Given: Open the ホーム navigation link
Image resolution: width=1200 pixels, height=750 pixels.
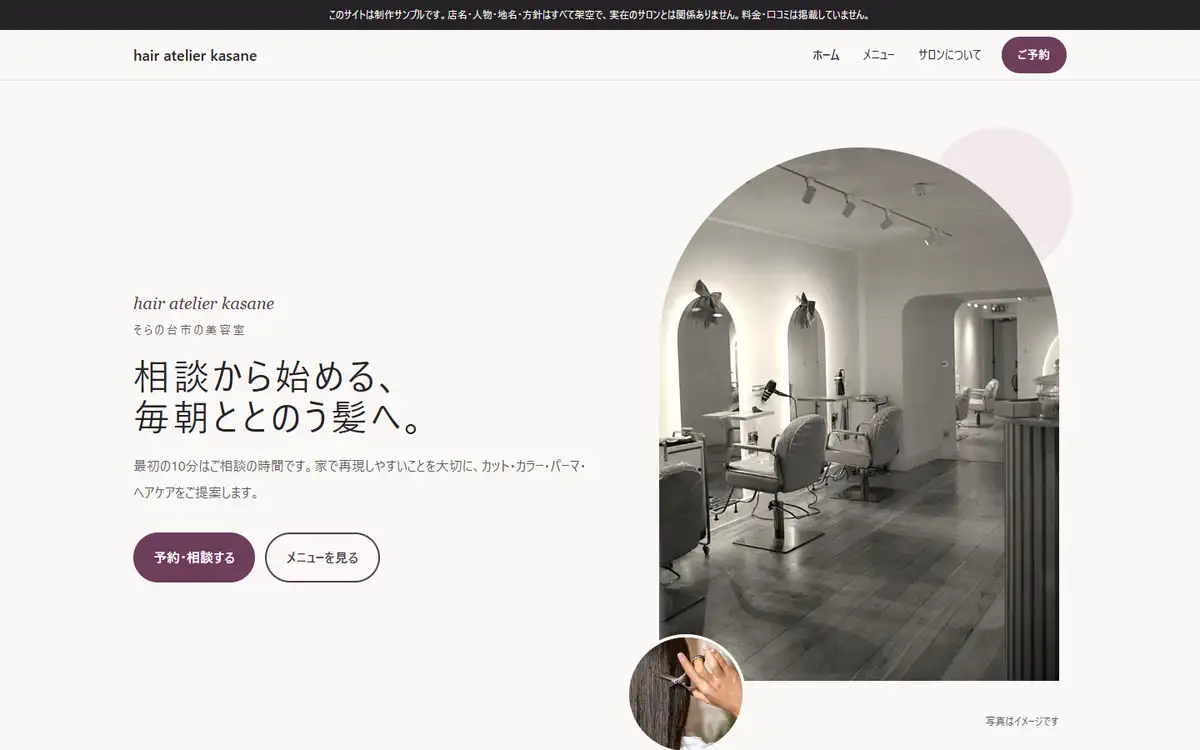Looking at the screenshot, I should pyautogui.click(x=826, y=55).
